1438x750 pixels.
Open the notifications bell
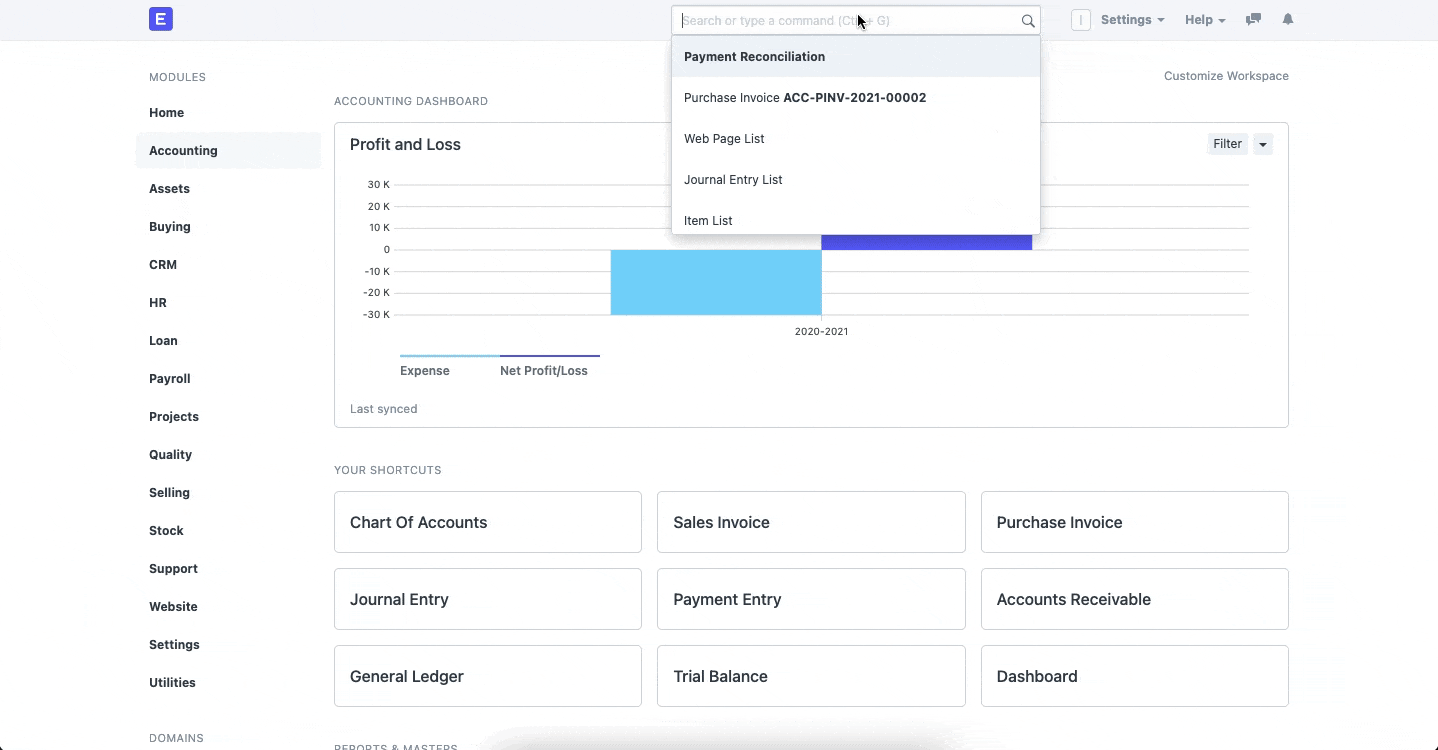[1288, 20]
